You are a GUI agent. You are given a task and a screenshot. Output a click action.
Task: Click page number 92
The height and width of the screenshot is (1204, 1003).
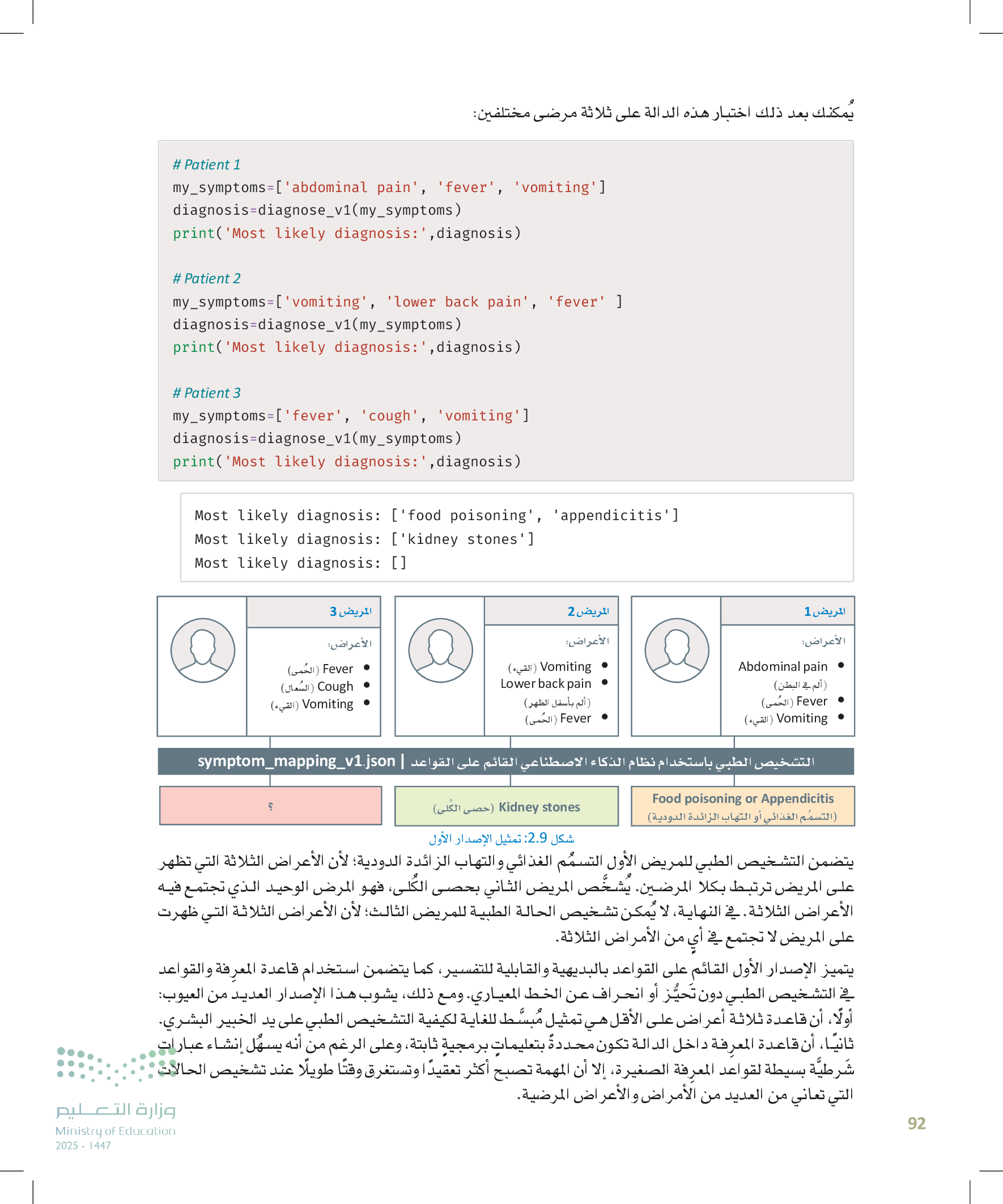pyautogui.click(x=916, y=1123)
